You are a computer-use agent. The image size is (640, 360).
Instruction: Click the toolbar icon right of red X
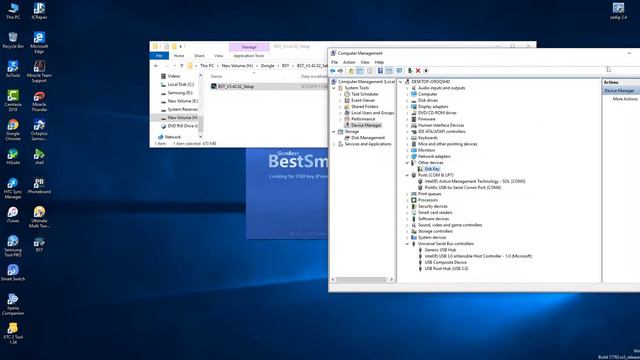[x=426, y=71]
